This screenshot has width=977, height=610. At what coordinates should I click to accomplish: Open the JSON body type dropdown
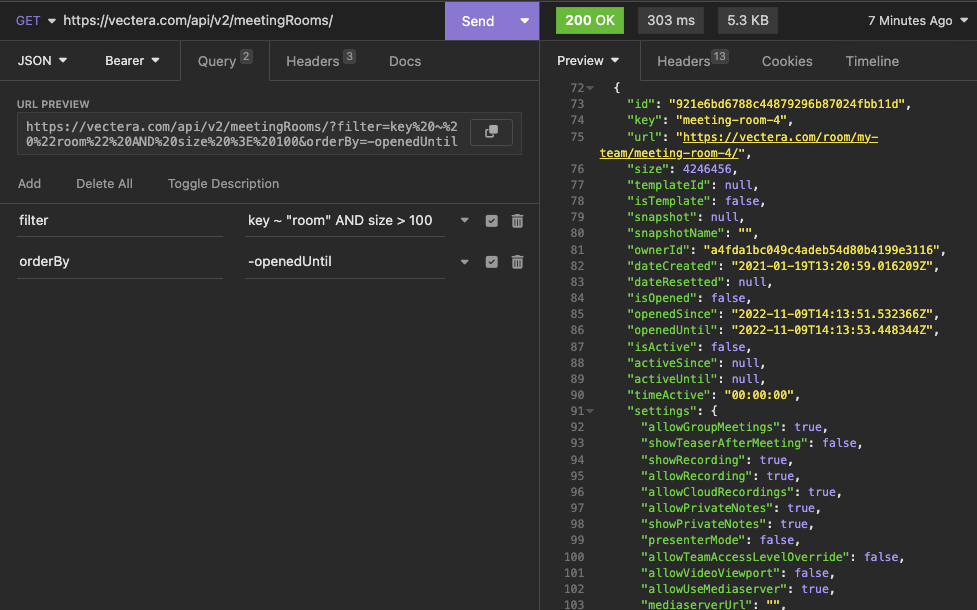coord(42,60)
